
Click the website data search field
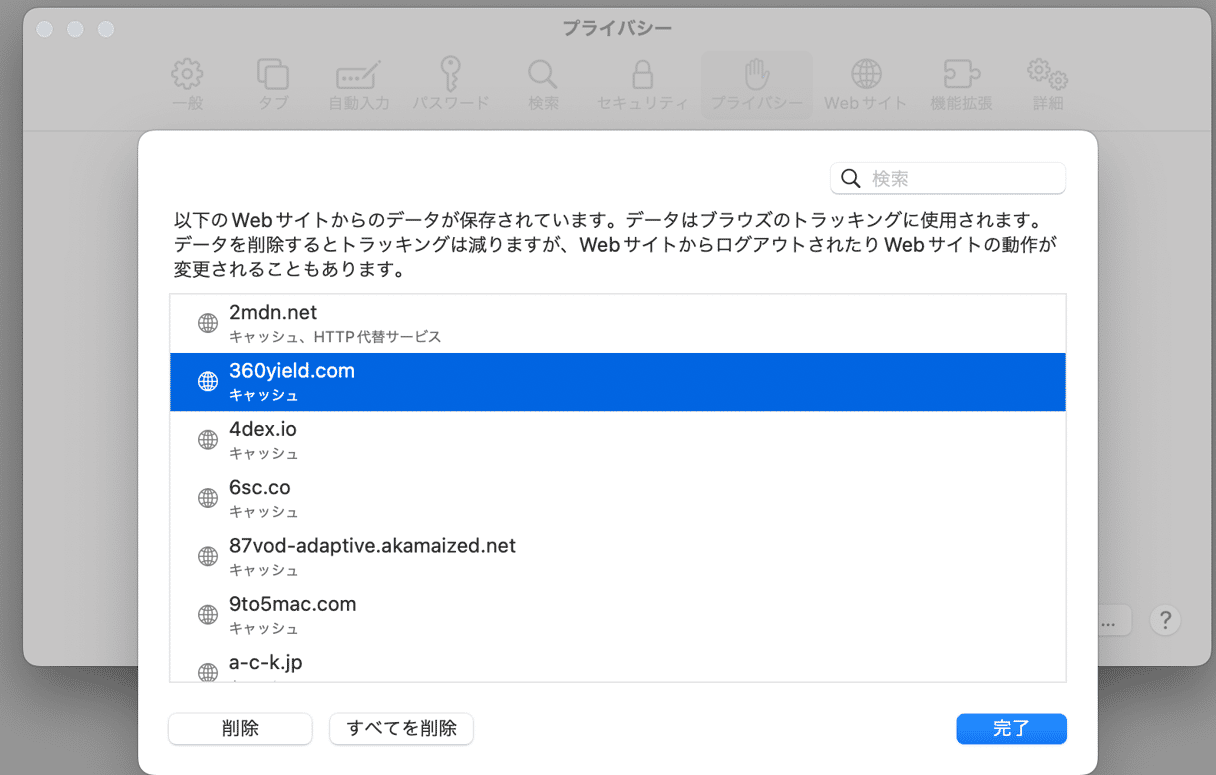[948, 178]
